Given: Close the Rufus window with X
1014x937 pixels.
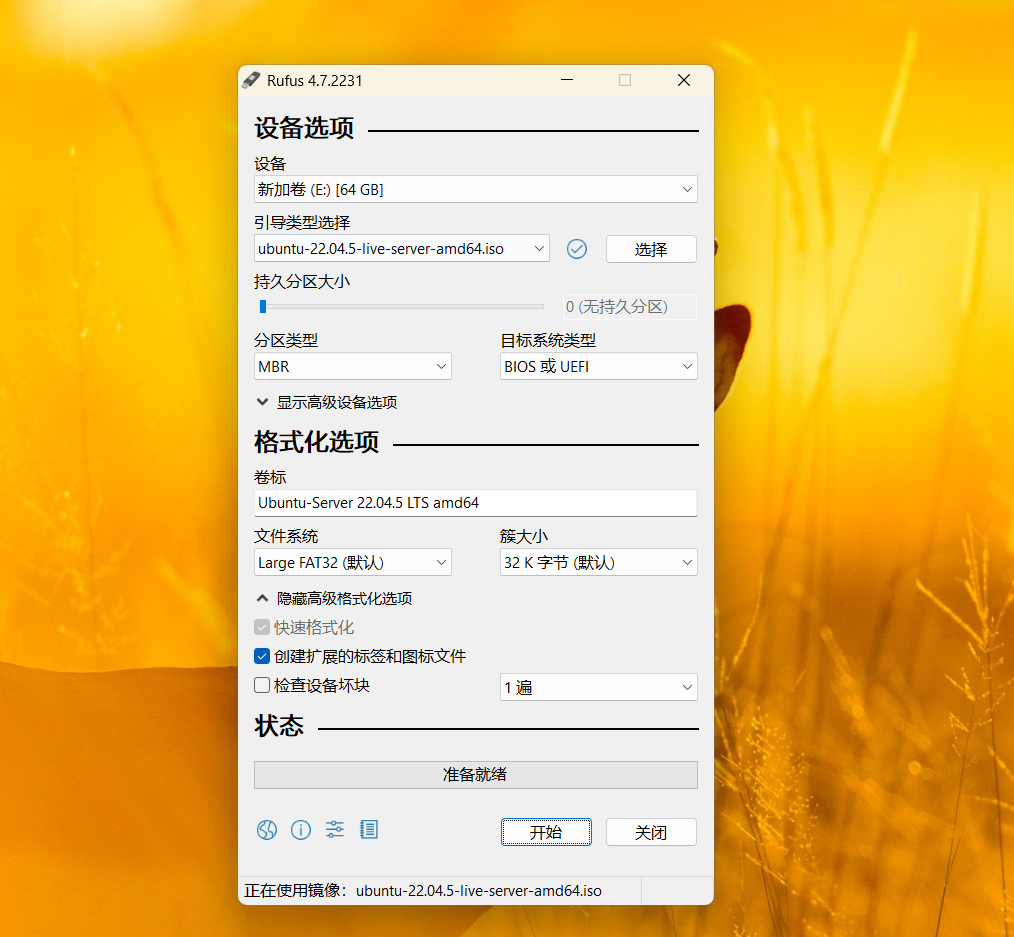Looking at the screenshot, I should click(684, 80).
